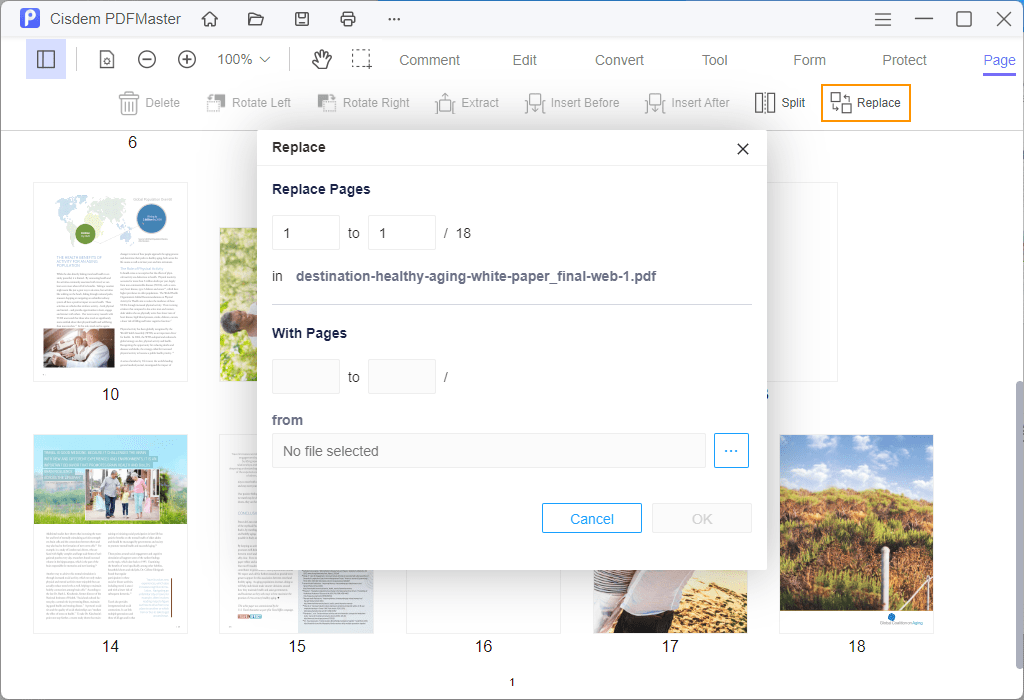This screenshot has width=1024, height=700.
Task: Click the Replace Pages start page field
Action: coord(306,233)
